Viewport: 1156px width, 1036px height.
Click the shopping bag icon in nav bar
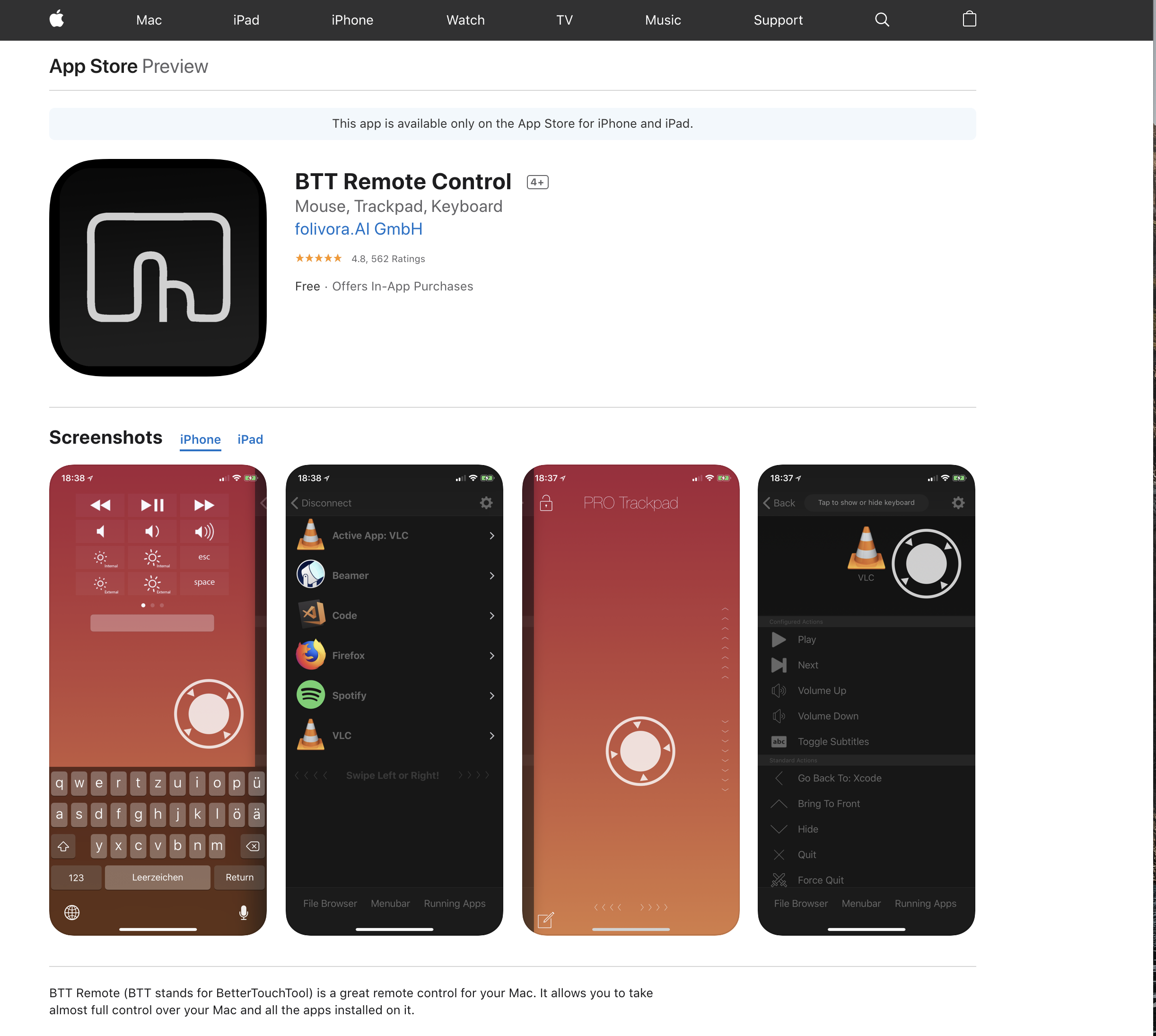click(969, 20)
